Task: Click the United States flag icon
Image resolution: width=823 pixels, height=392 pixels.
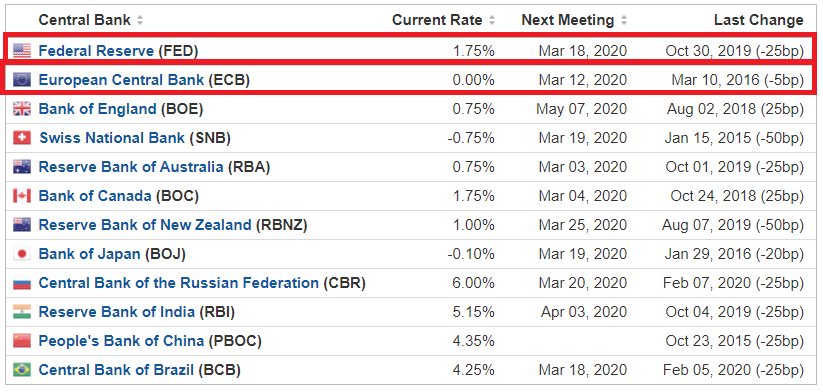Action: [x=22, y=51]
